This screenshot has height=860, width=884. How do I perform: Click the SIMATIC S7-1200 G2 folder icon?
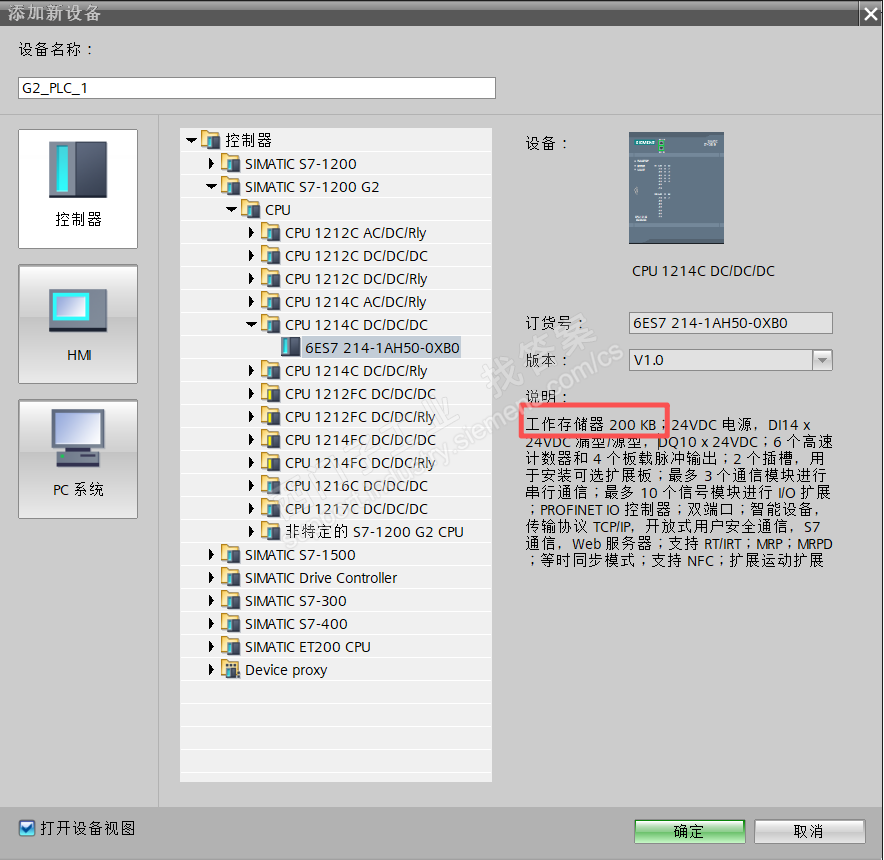[231, 186]
